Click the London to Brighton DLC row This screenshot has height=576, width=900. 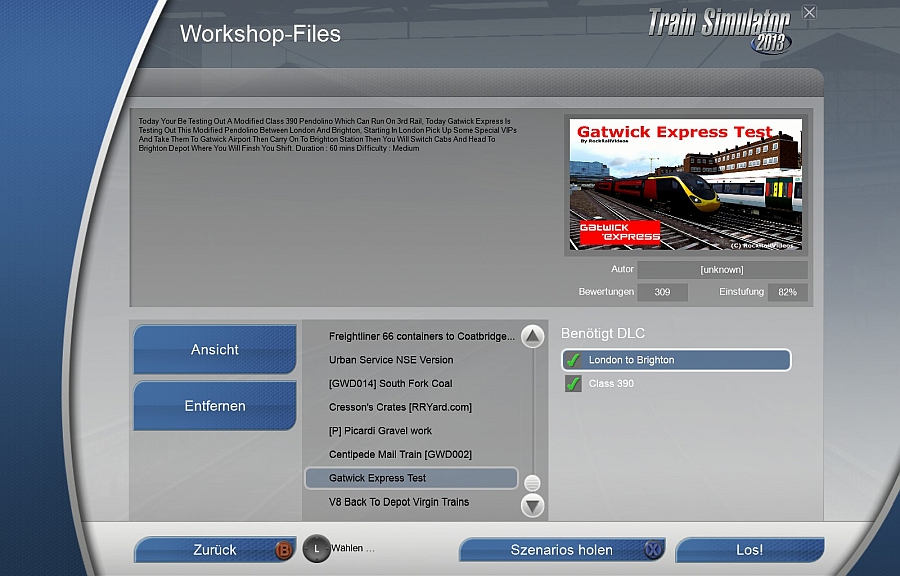tap(676, 360)
